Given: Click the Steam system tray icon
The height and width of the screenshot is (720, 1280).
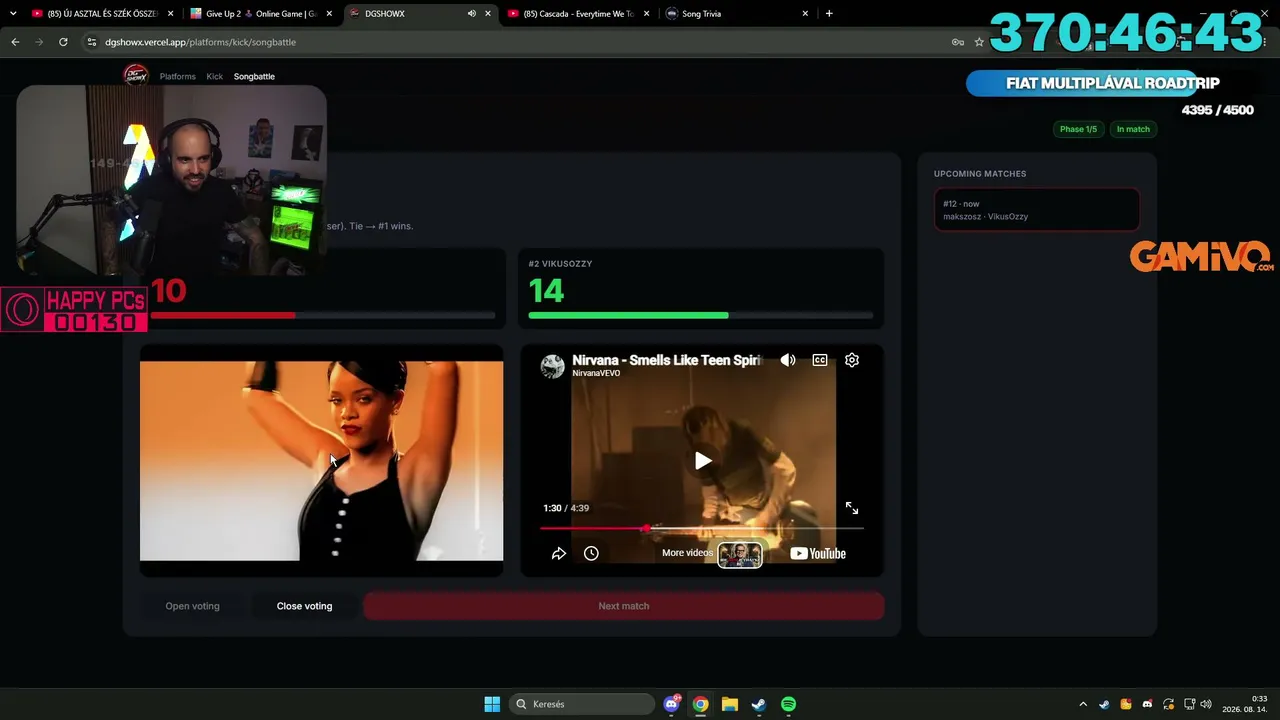Looking at the screenshot, I should [1104, 704].
